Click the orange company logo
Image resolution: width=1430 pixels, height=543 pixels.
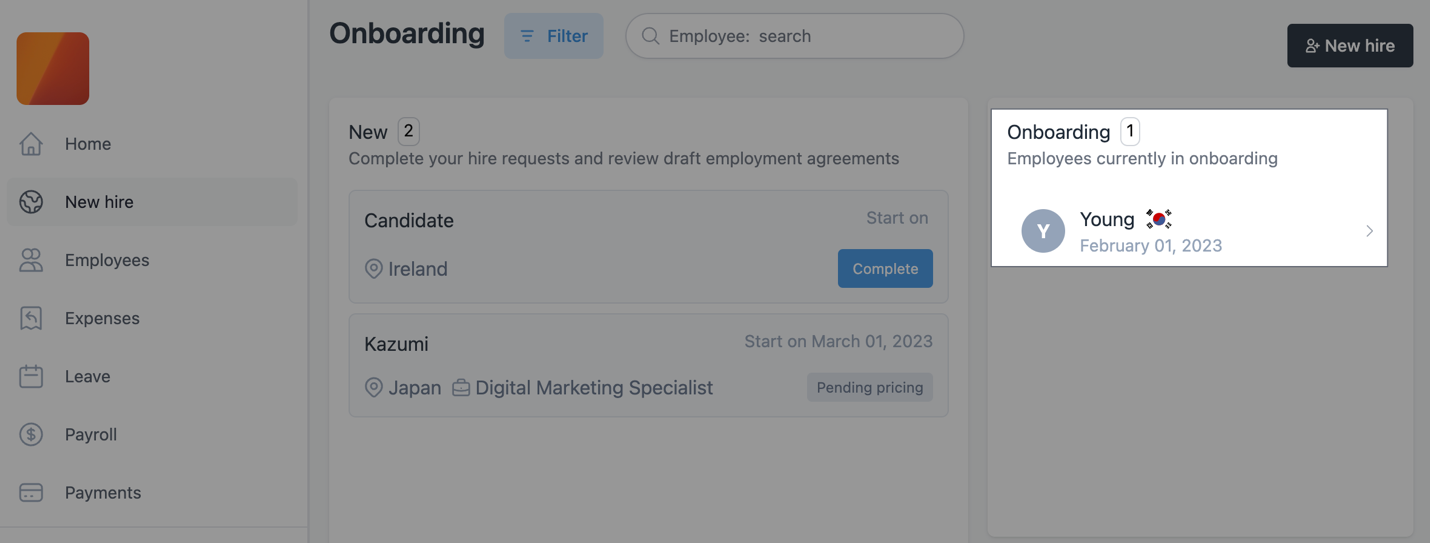53,69
